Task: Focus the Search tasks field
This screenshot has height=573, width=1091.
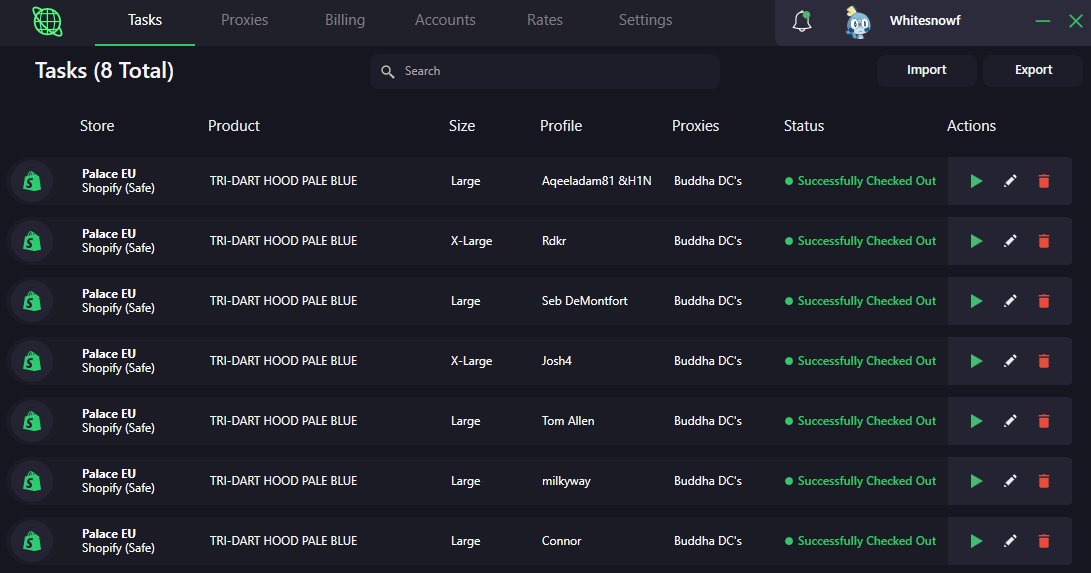Action: [545, 71]
